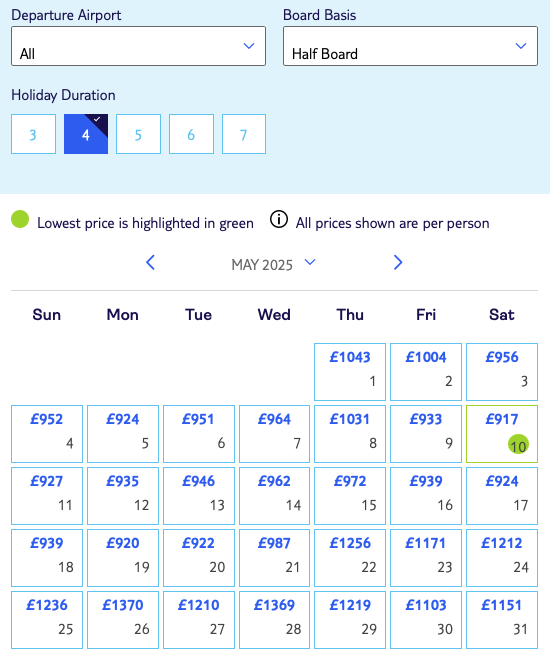This screenshot has width=550, height=660.
Task: Select 6 night holiday duration
Action: coord(191,134)
